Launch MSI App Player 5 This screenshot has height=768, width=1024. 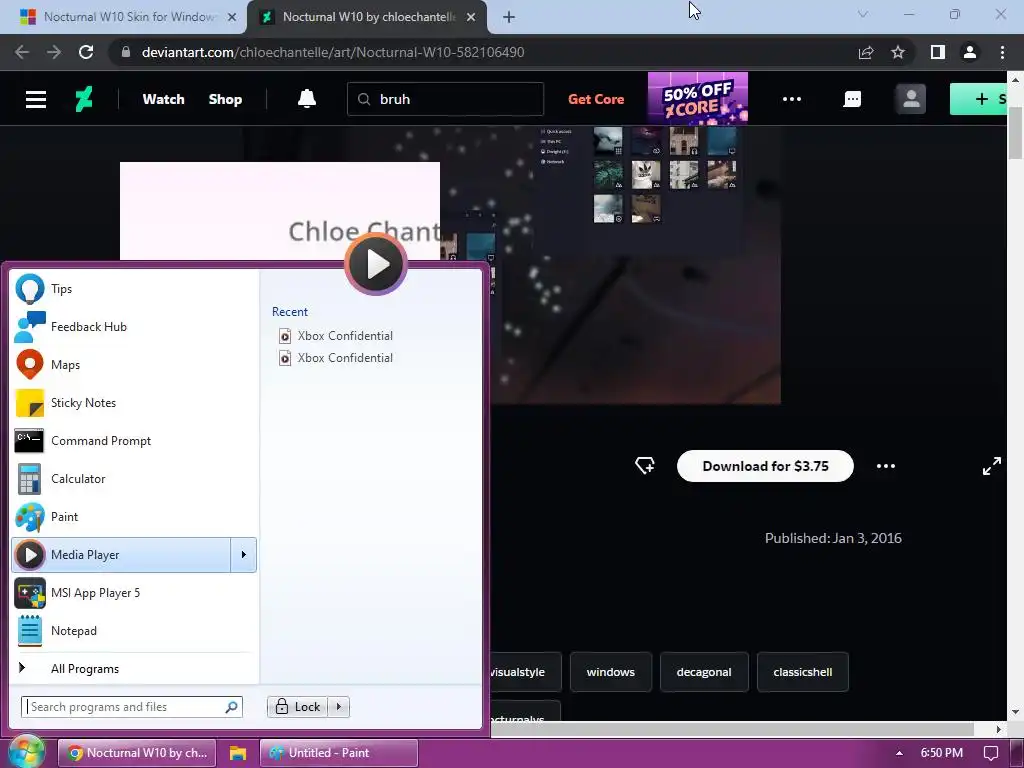pyautogui.click(x=134, y=593)
